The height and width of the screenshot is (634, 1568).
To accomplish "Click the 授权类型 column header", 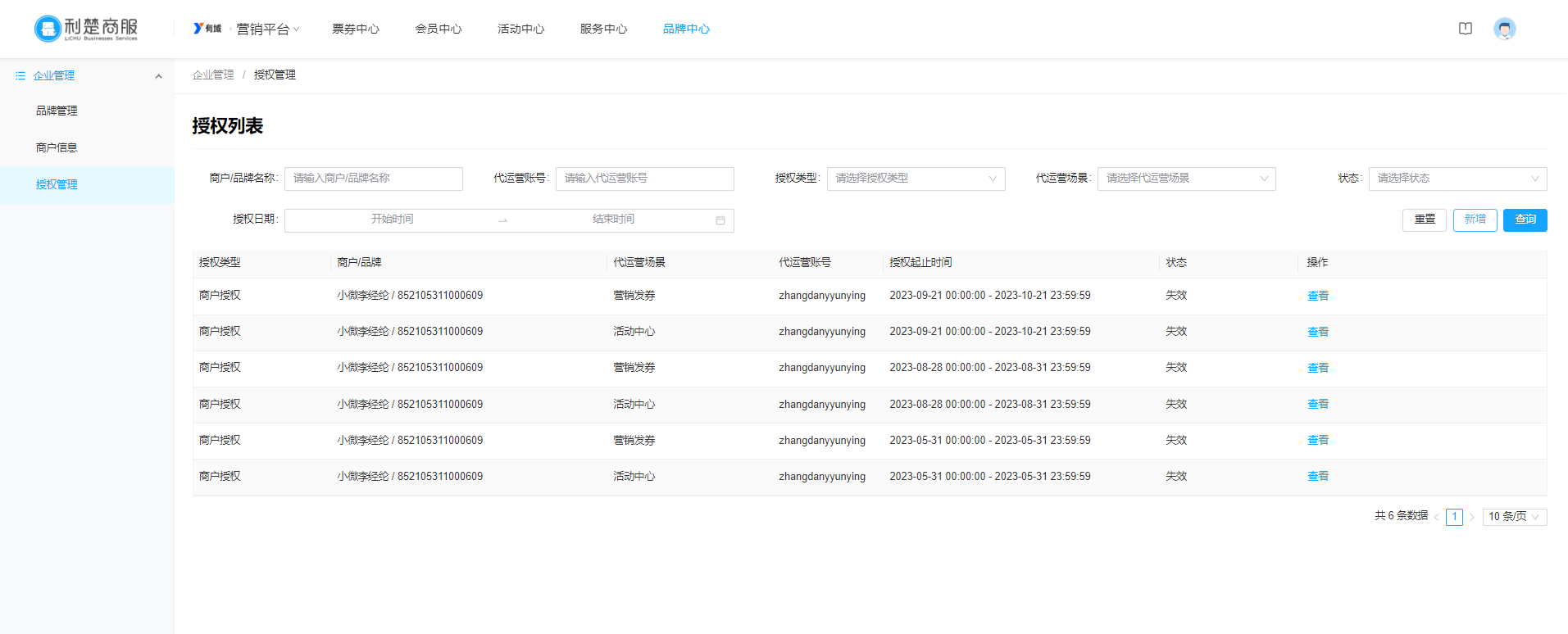I will [x=220, y=263].
